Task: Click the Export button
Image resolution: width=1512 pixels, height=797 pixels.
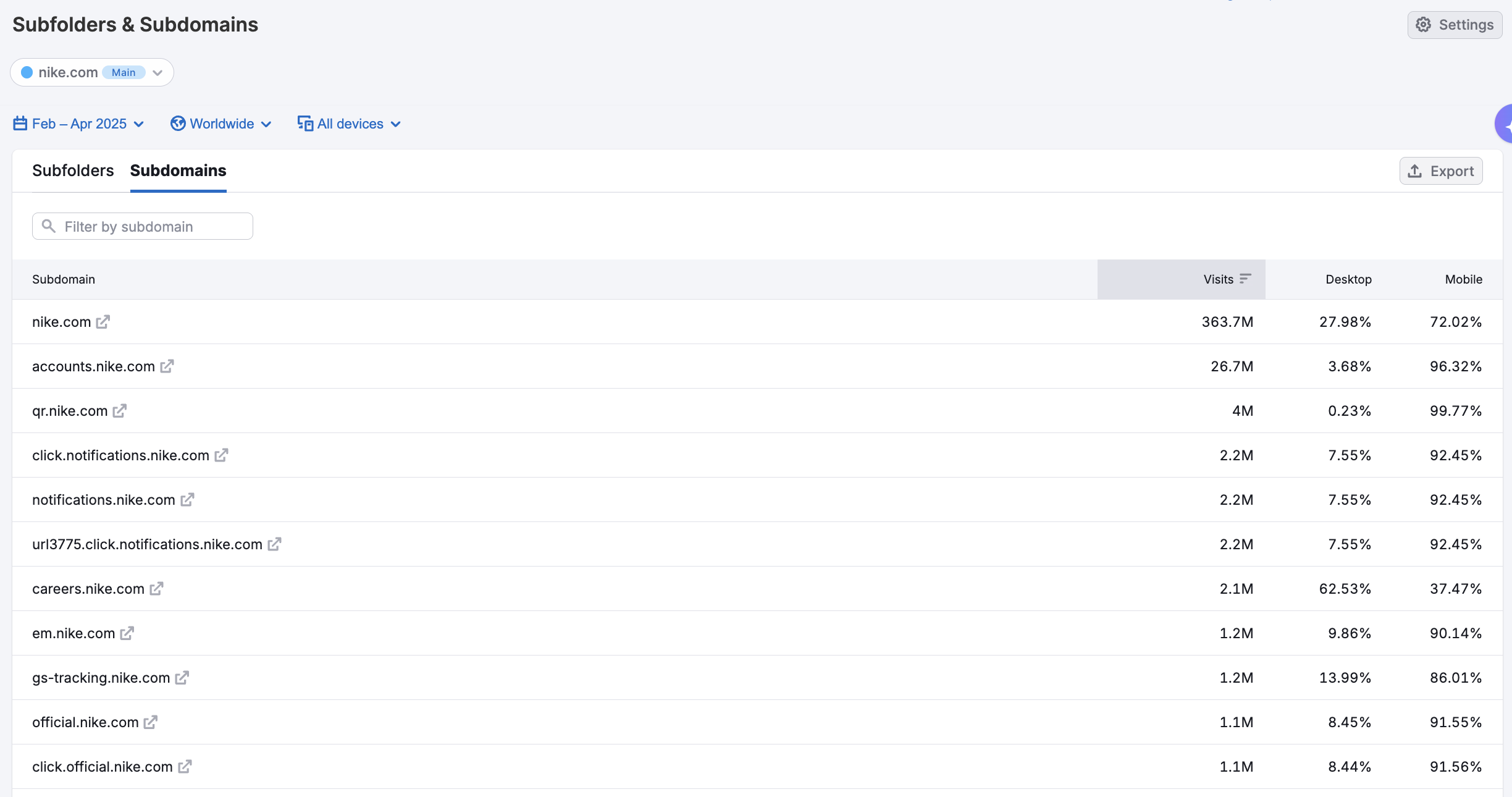Action: 1440,171
